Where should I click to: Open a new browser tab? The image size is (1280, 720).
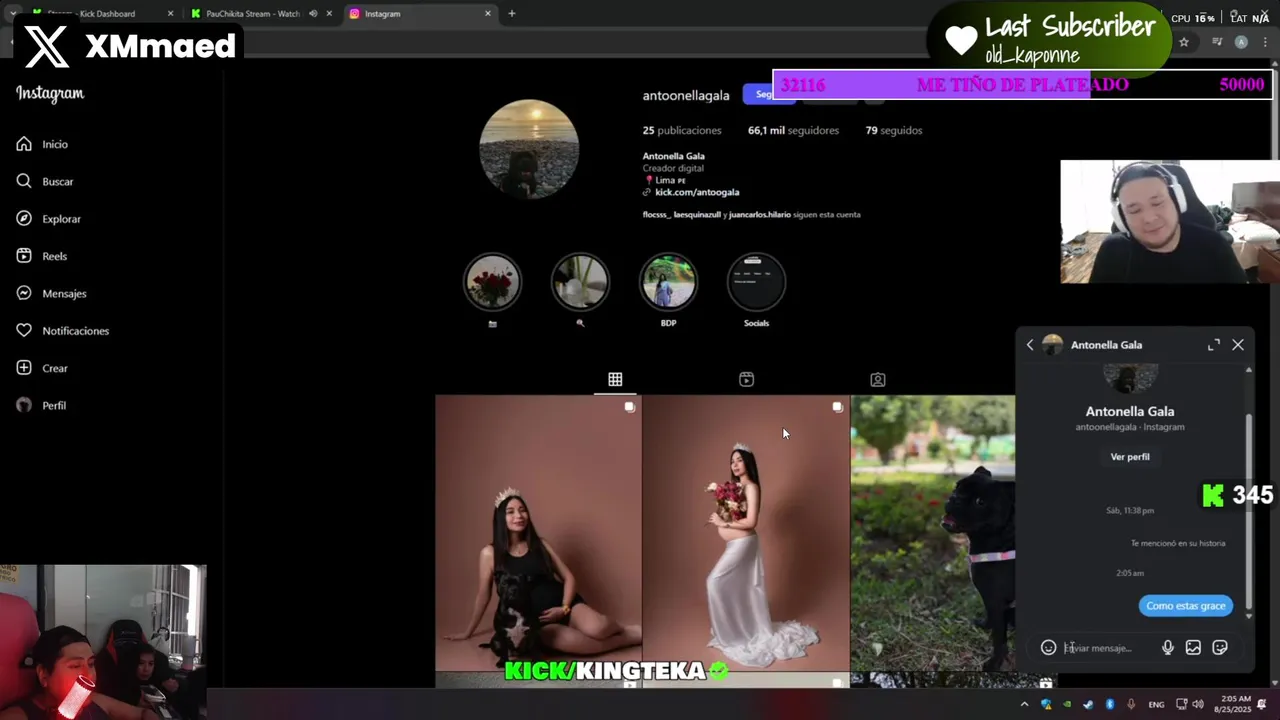pos(512,14)
